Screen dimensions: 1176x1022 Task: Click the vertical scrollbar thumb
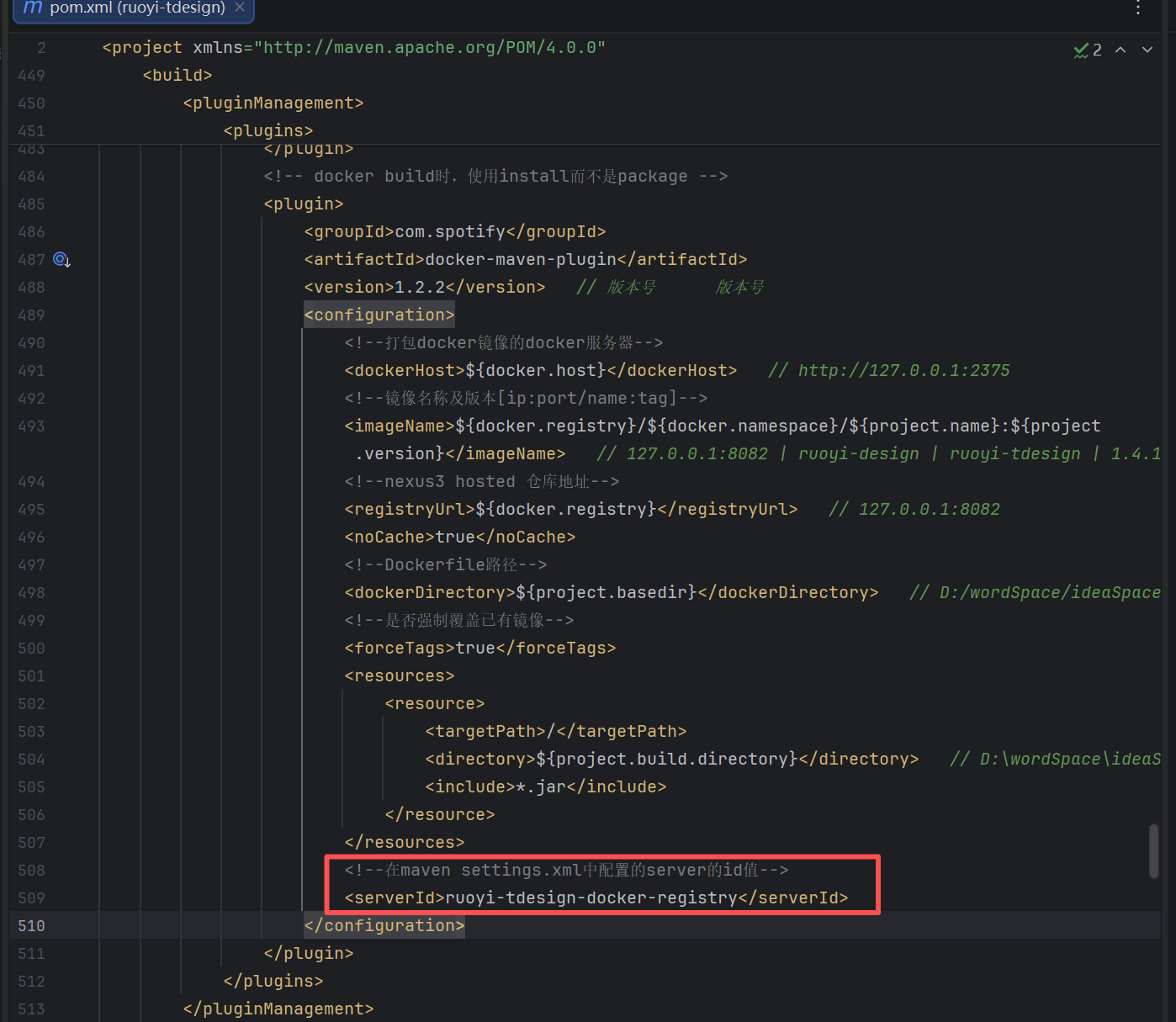(x=1154, y=851)
